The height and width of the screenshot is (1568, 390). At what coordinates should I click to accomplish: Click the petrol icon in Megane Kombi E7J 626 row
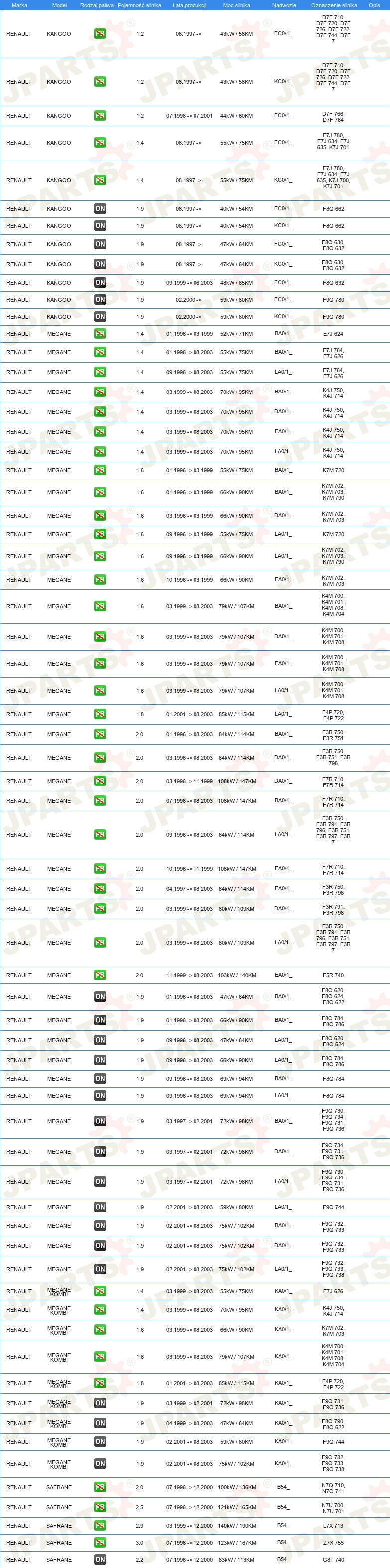pos(100,1291)
